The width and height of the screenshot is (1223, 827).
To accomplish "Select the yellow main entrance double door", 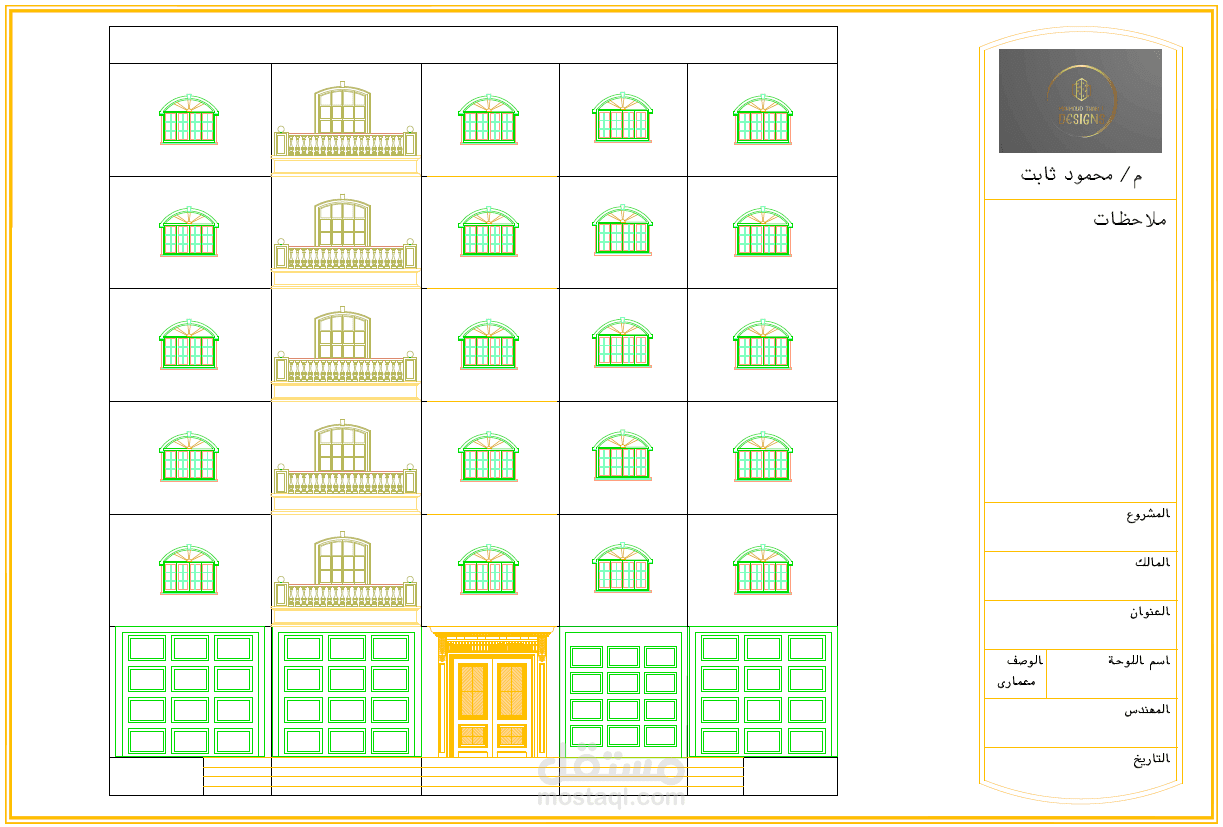I will (x=491, y=692).
